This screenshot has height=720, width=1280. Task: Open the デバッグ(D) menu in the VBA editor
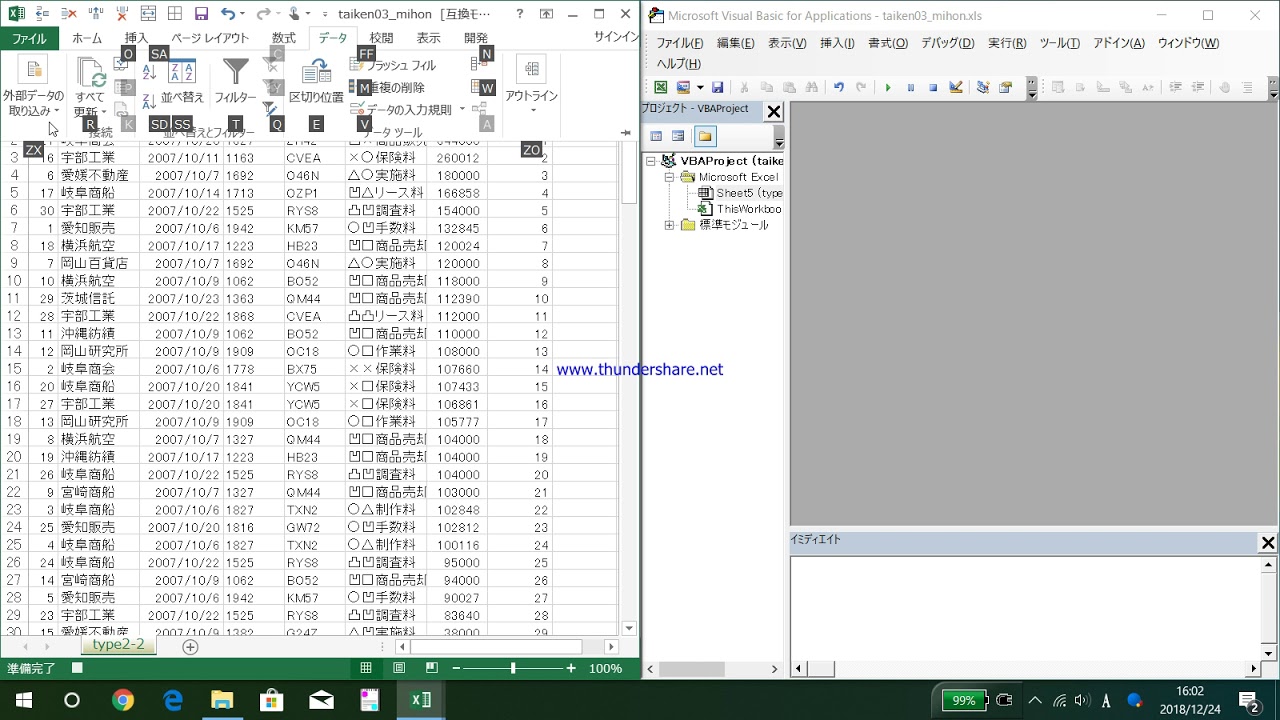(947, 43)
